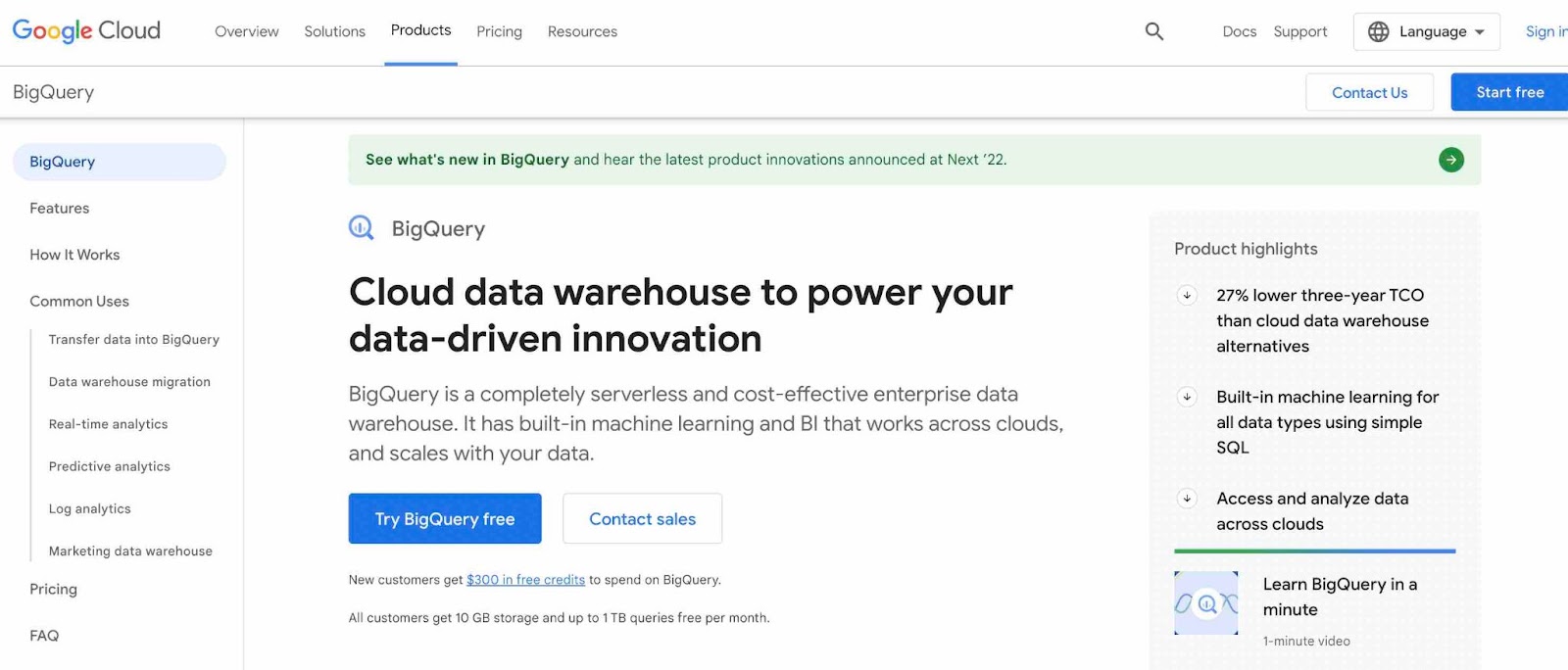Open the Solutions nav item
This screenshot has height=670, width=1568.
pos(334,31)
